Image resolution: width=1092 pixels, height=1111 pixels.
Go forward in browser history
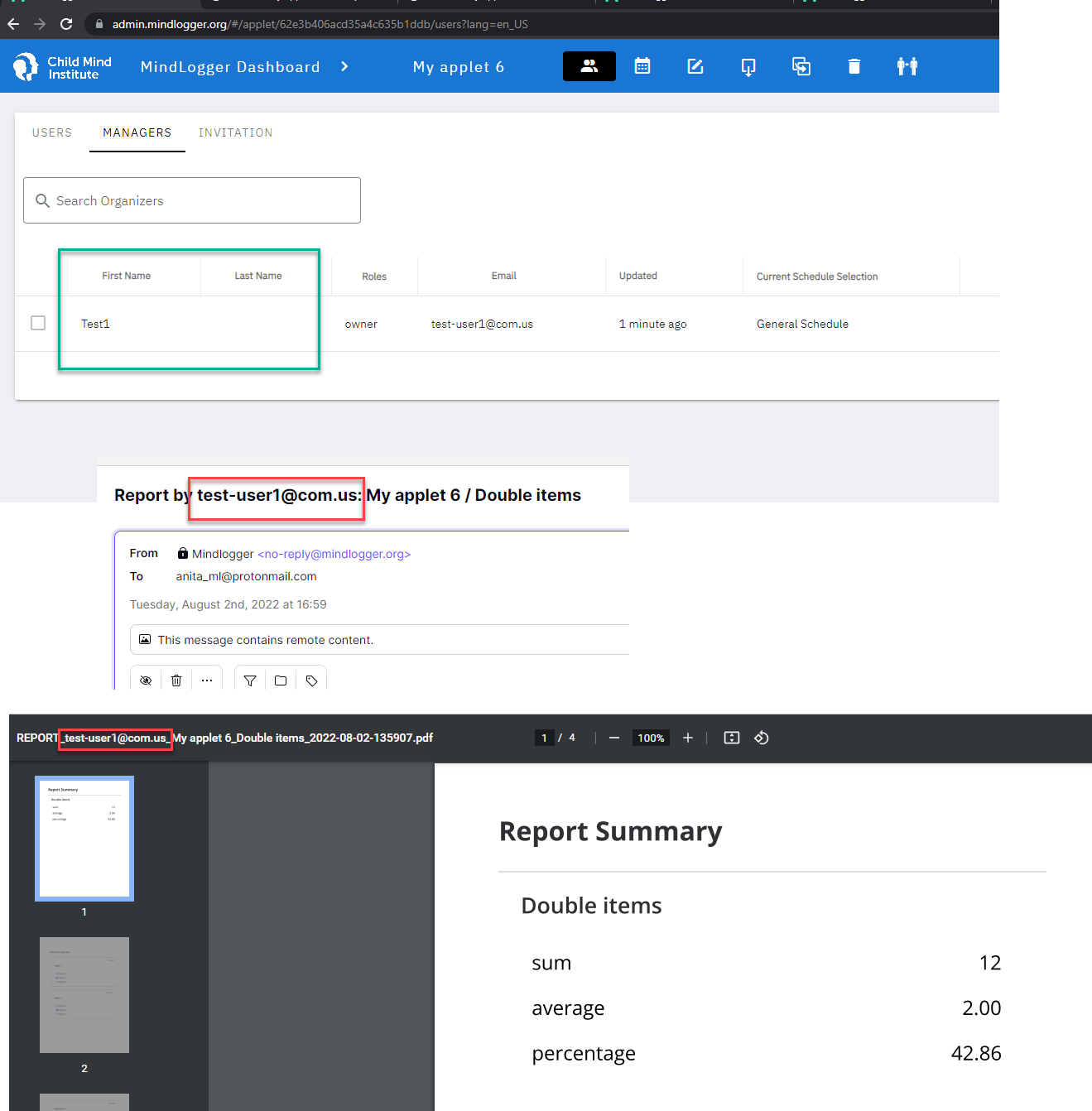point(40,24)
